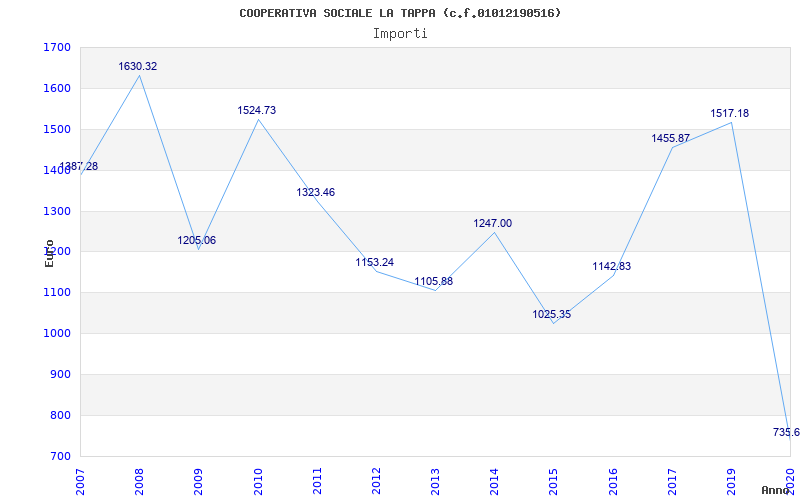Viewport: 800px width, 500px height.
Task: Select the 1455.87 data label for 2017
Action: 671,138
